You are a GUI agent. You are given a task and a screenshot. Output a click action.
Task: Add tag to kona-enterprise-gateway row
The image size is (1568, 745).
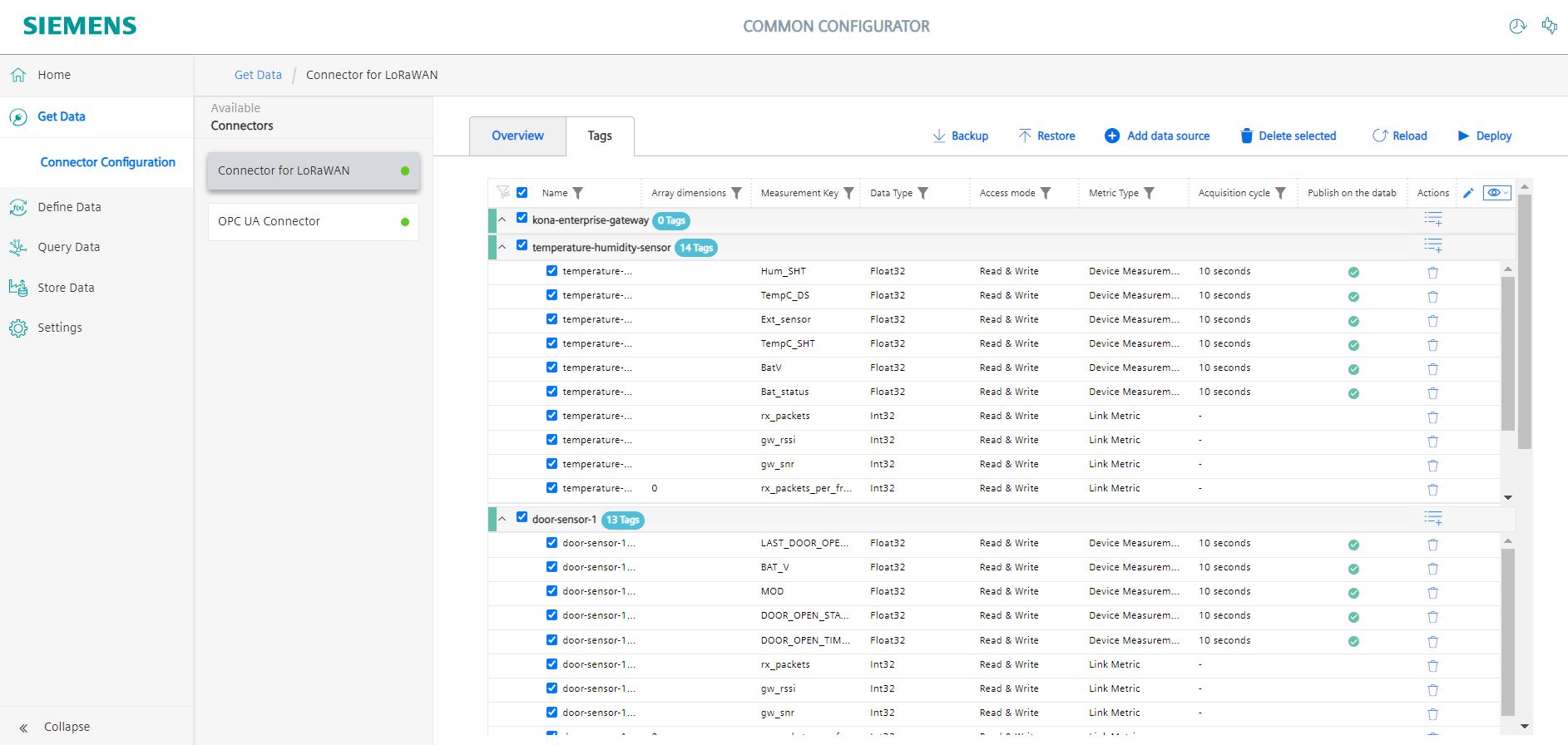(1432, 220)
